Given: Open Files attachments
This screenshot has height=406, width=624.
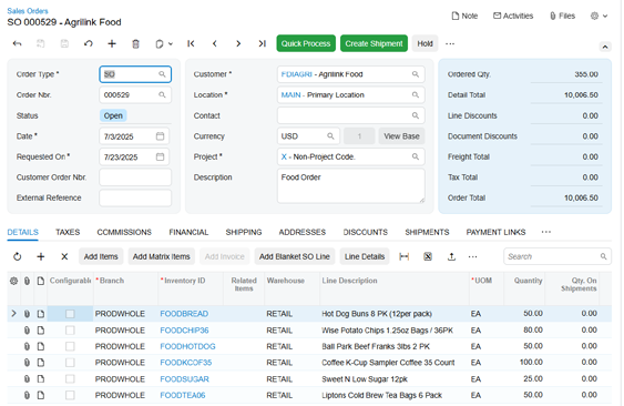Looking at the screenshot, I should click(562, 16).
